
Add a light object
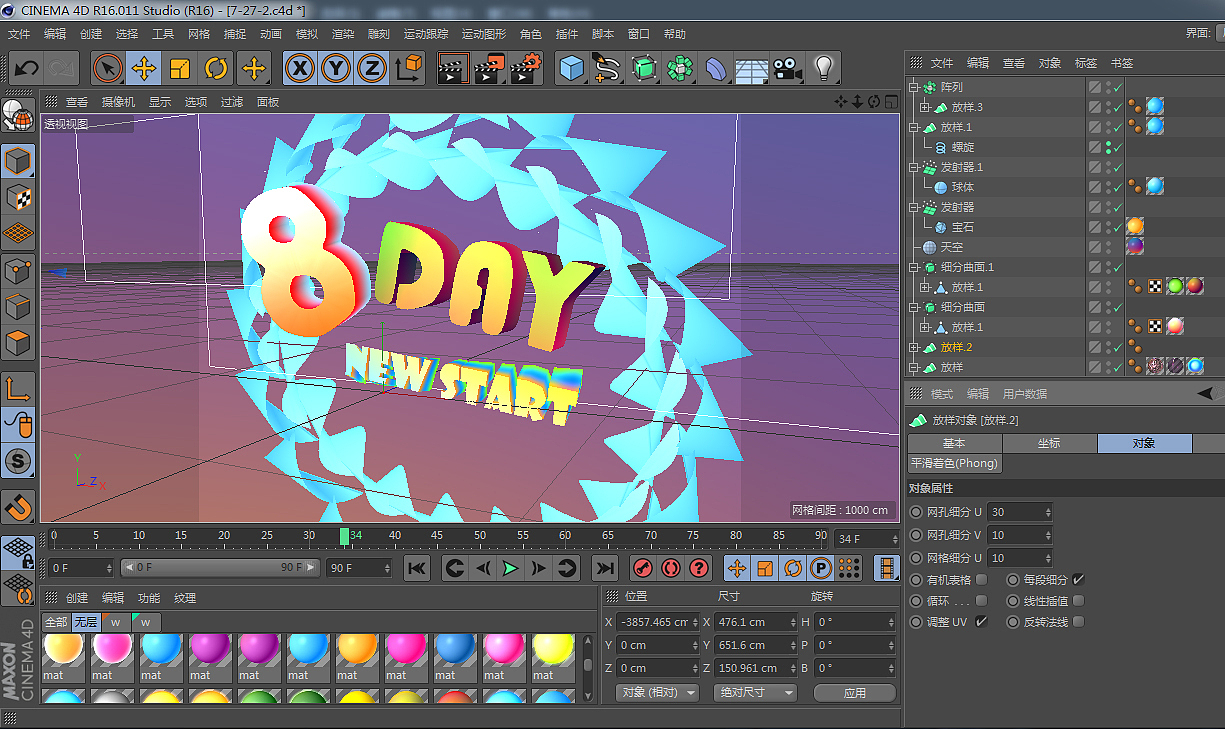click(823, 69)
